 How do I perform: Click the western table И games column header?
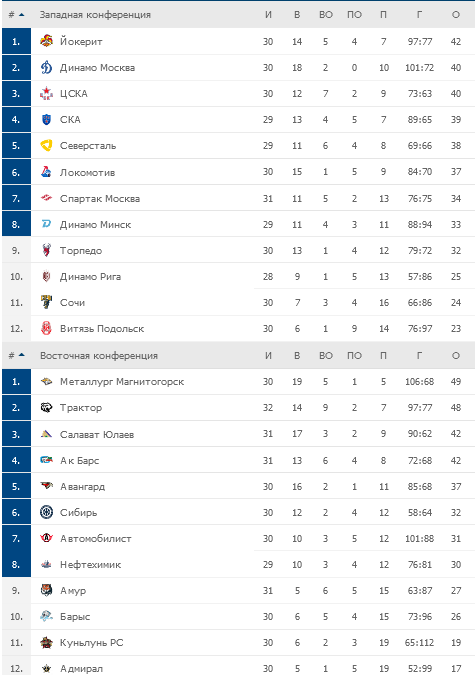[x=268, y=15]
